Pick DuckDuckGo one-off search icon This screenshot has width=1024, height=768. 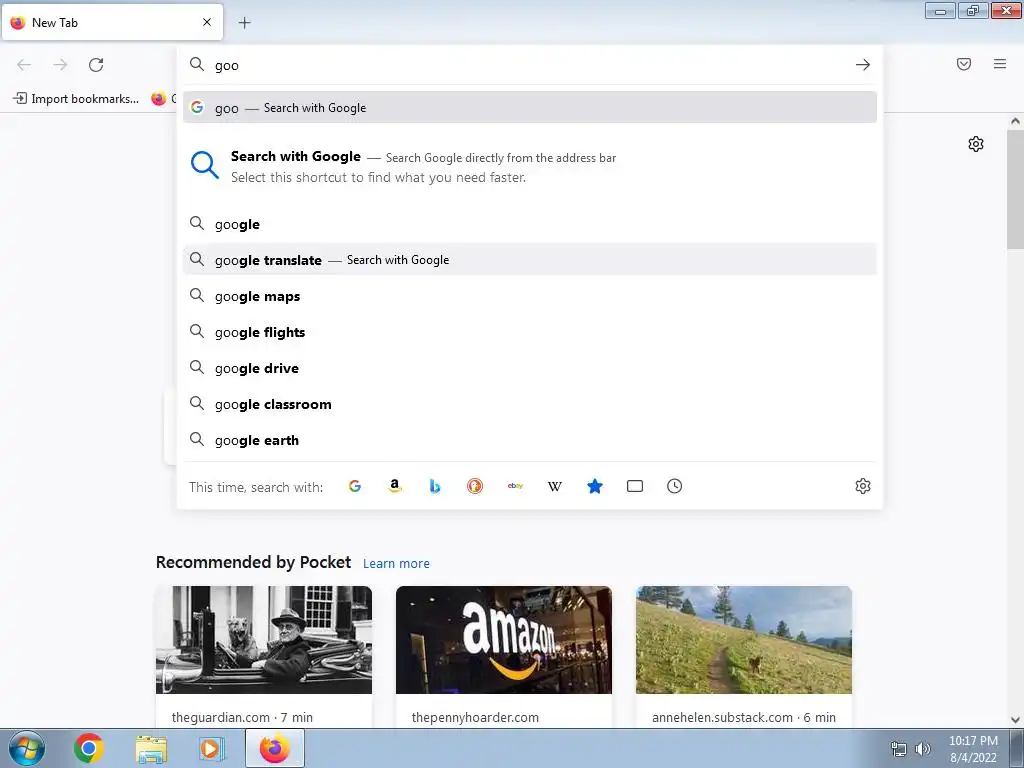475,486
